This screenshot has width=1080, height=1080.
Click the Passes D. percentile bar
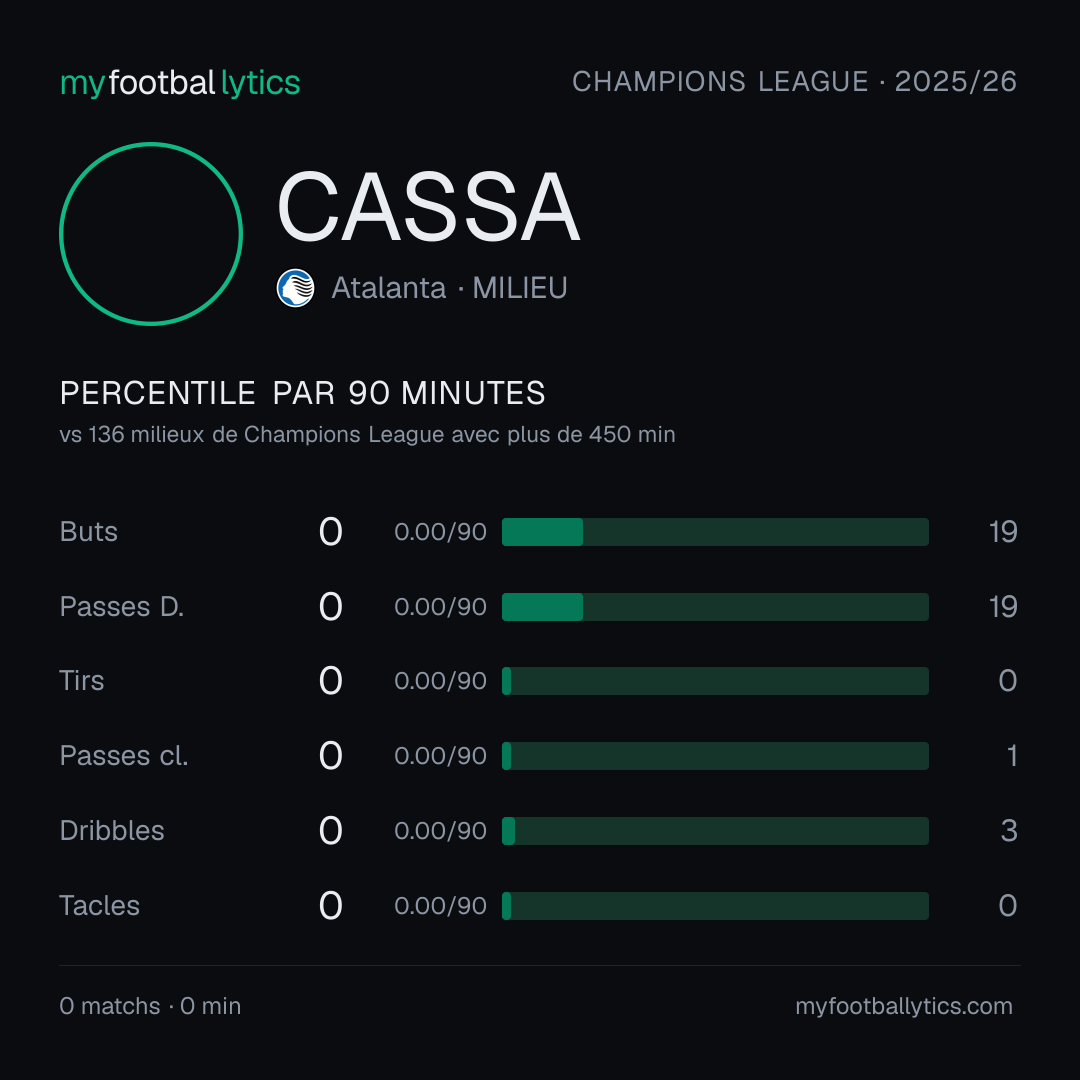click(x=715, y=607)
